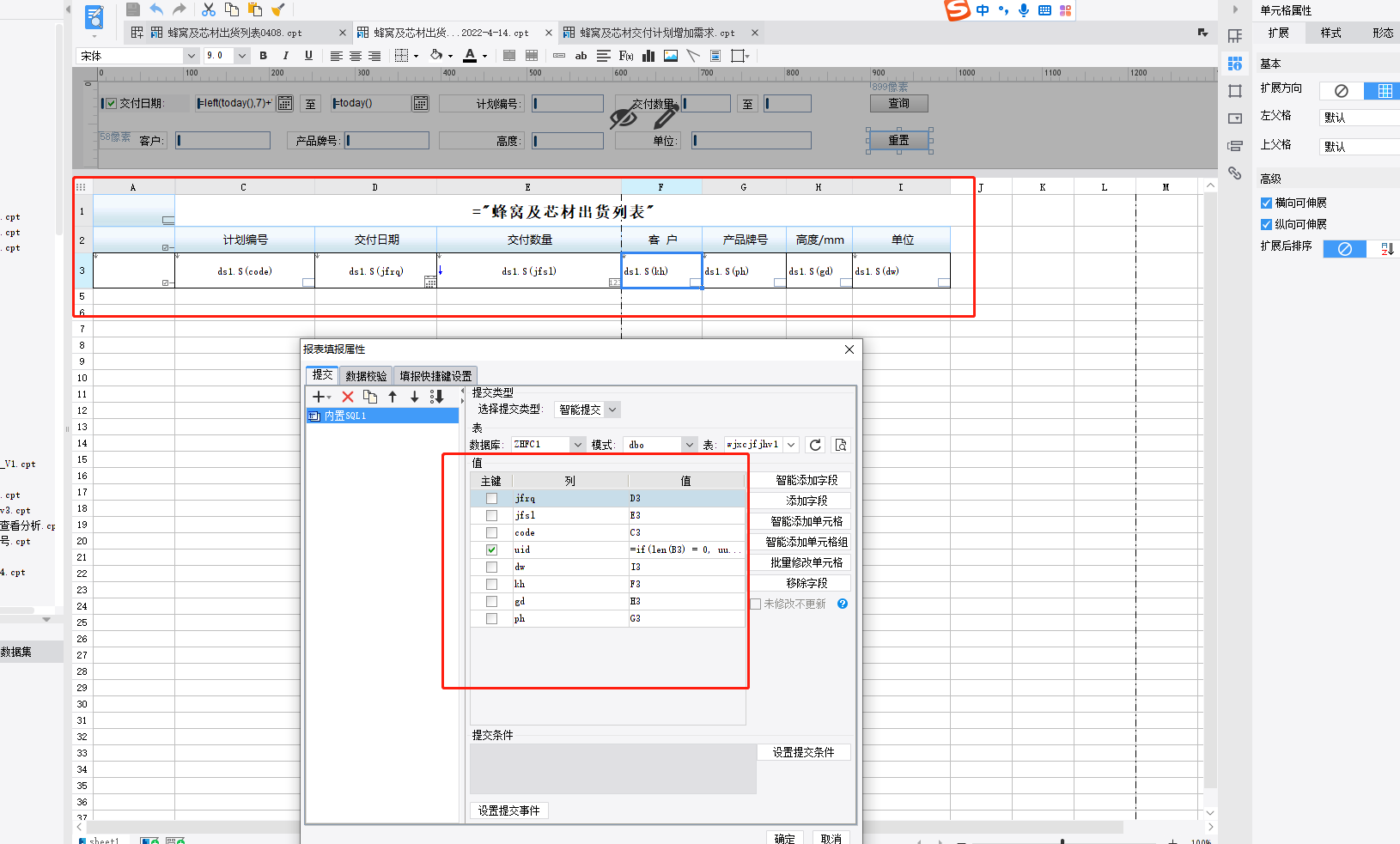Click the 设置提交条件 button
The height and width of the screenshot is (844, 1400).
point(803,752)
